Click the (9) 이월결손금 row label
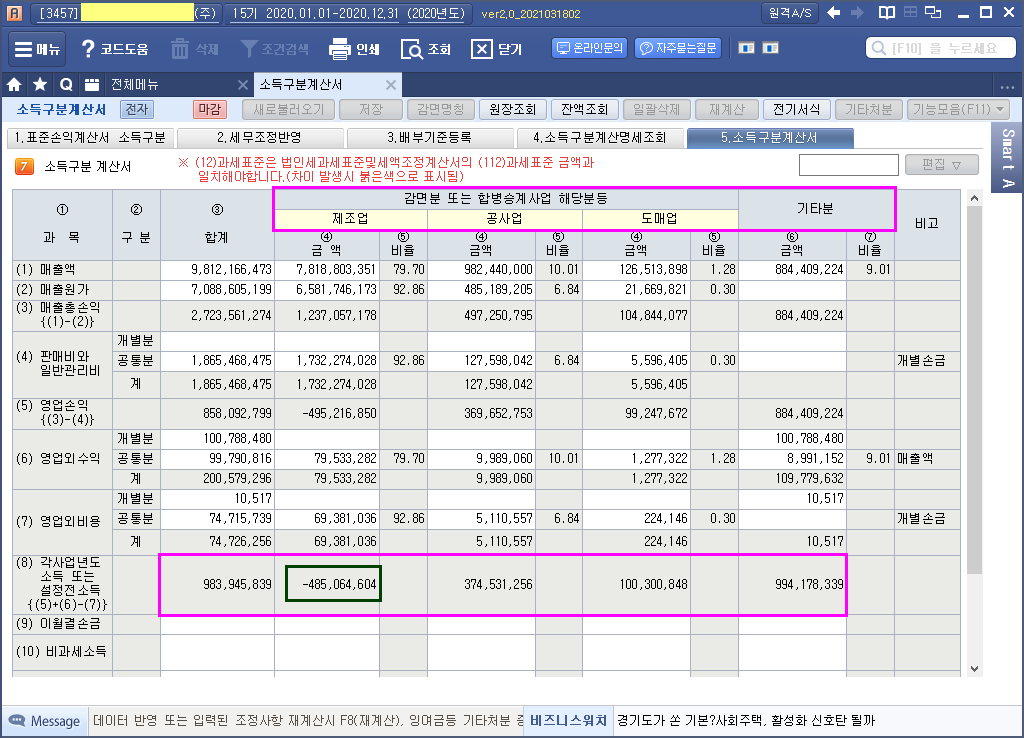Image resolution: width=1024 pixels, height=738 pixels. 63,624
